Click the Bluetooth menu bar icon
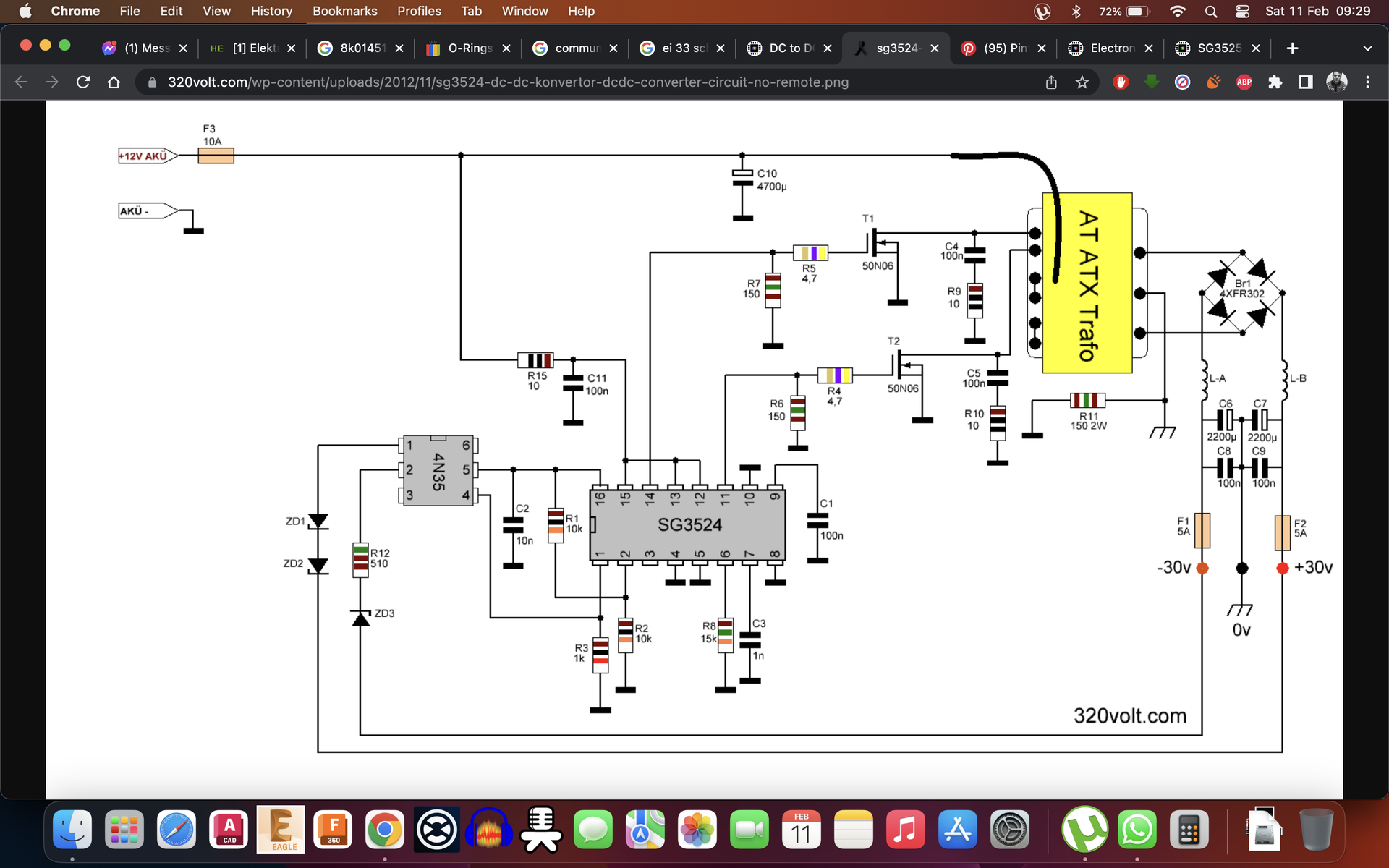1389x868 pixels. (1076, 12)
